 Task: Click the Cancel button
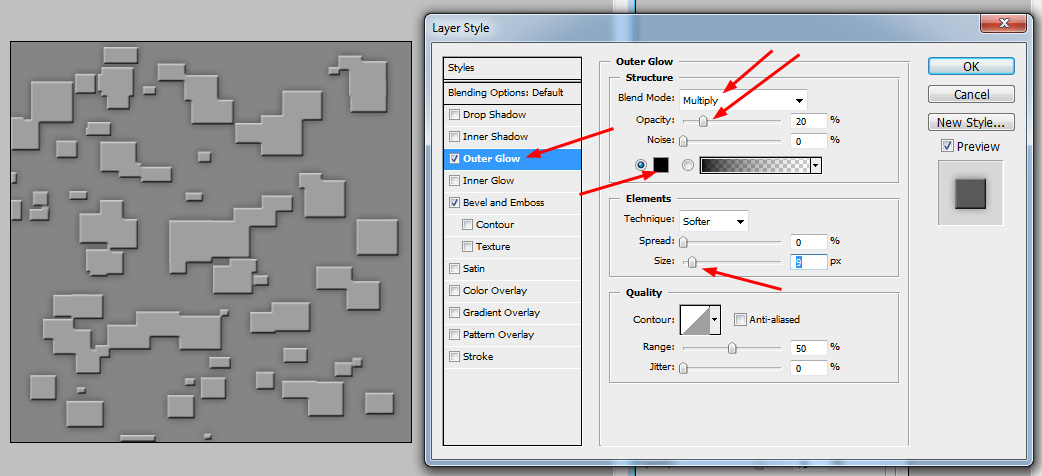(x=971, y=94)
